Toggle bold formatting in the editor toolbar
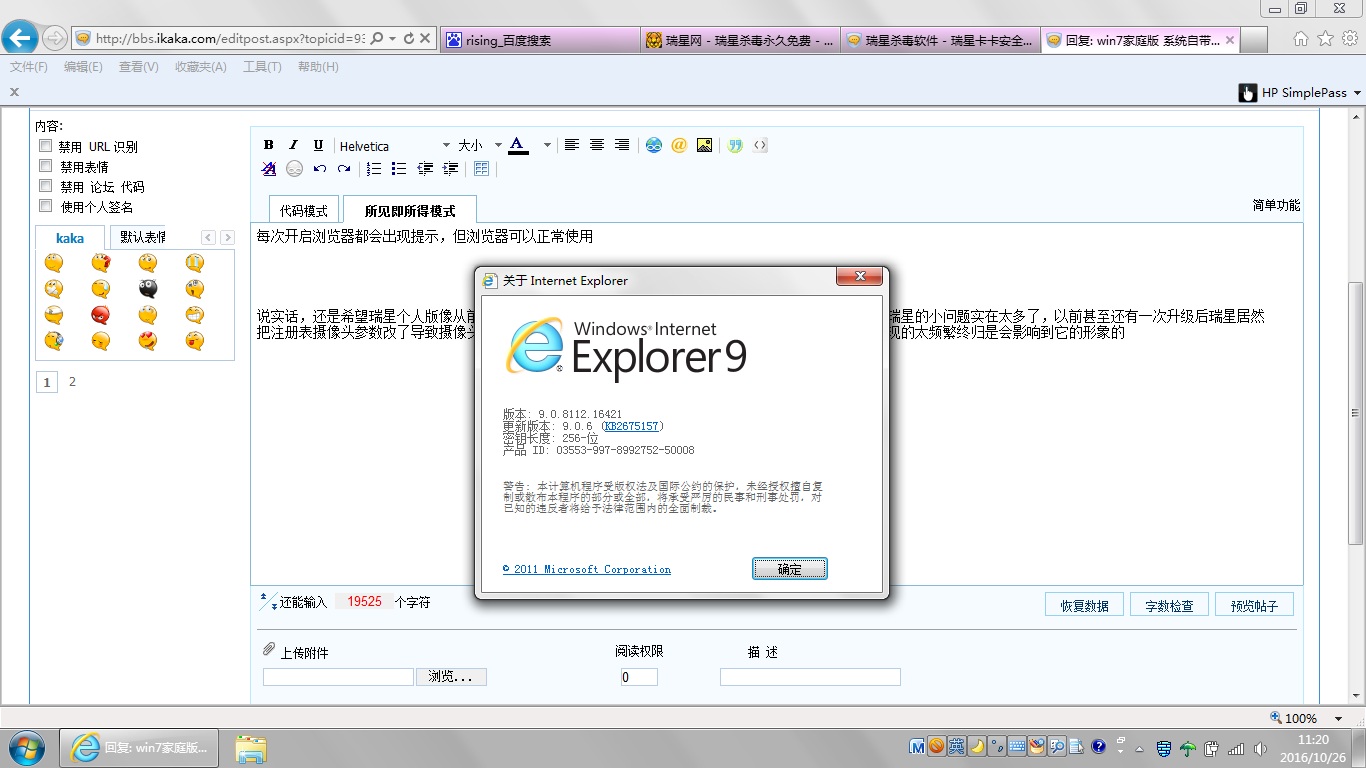Image resolution: width=1366 pixels, height=768 pixels. click(x=268, y=145)
